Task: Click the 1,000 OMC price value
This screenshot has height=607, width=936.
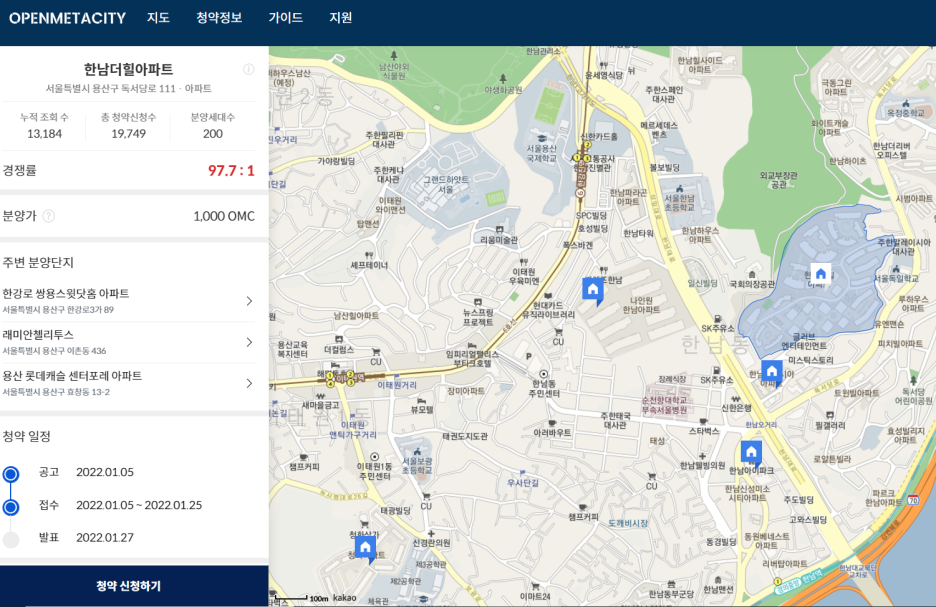Action: coord(224,216)
